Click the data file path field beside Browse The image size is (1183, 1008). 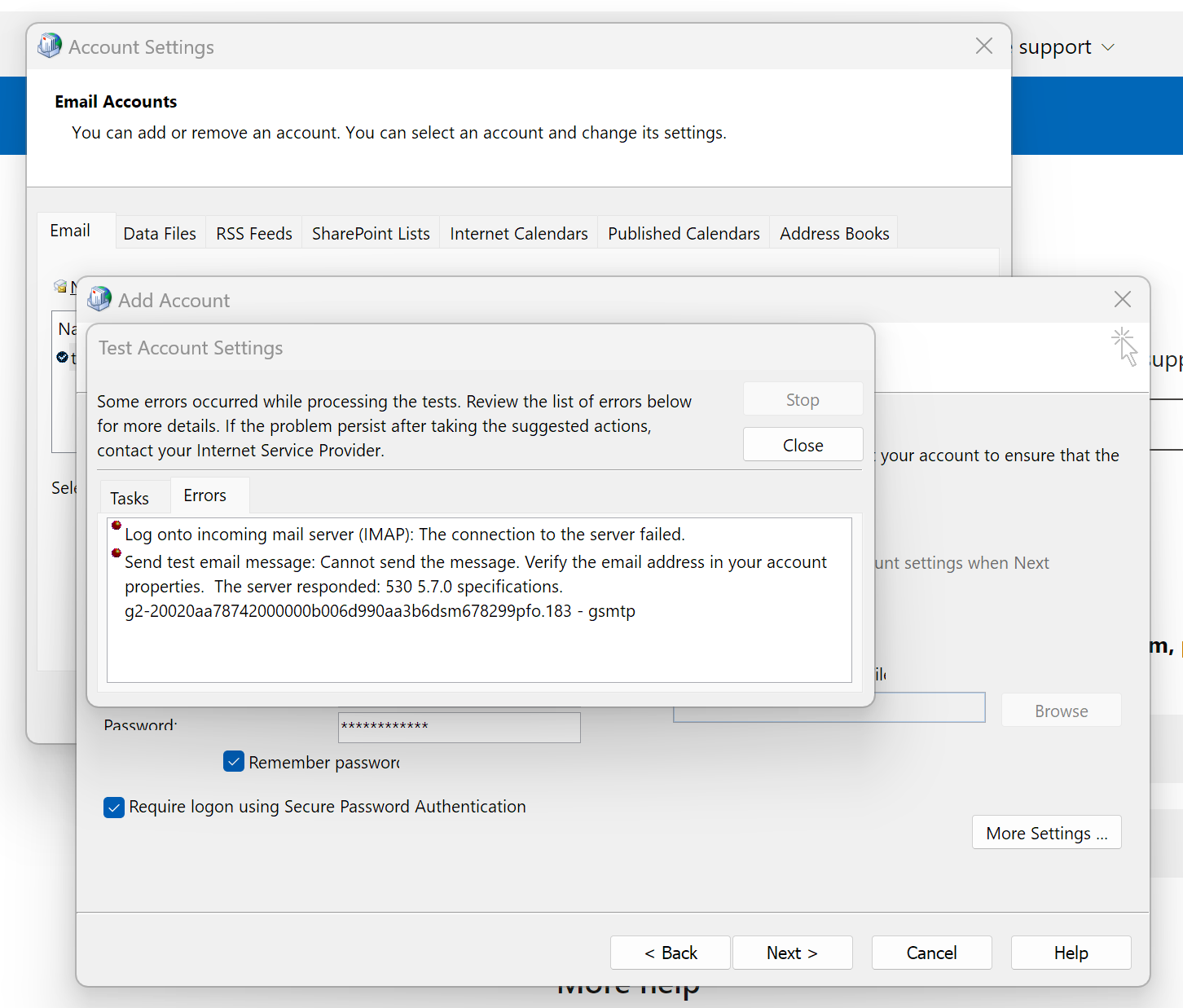coord(829,709)
